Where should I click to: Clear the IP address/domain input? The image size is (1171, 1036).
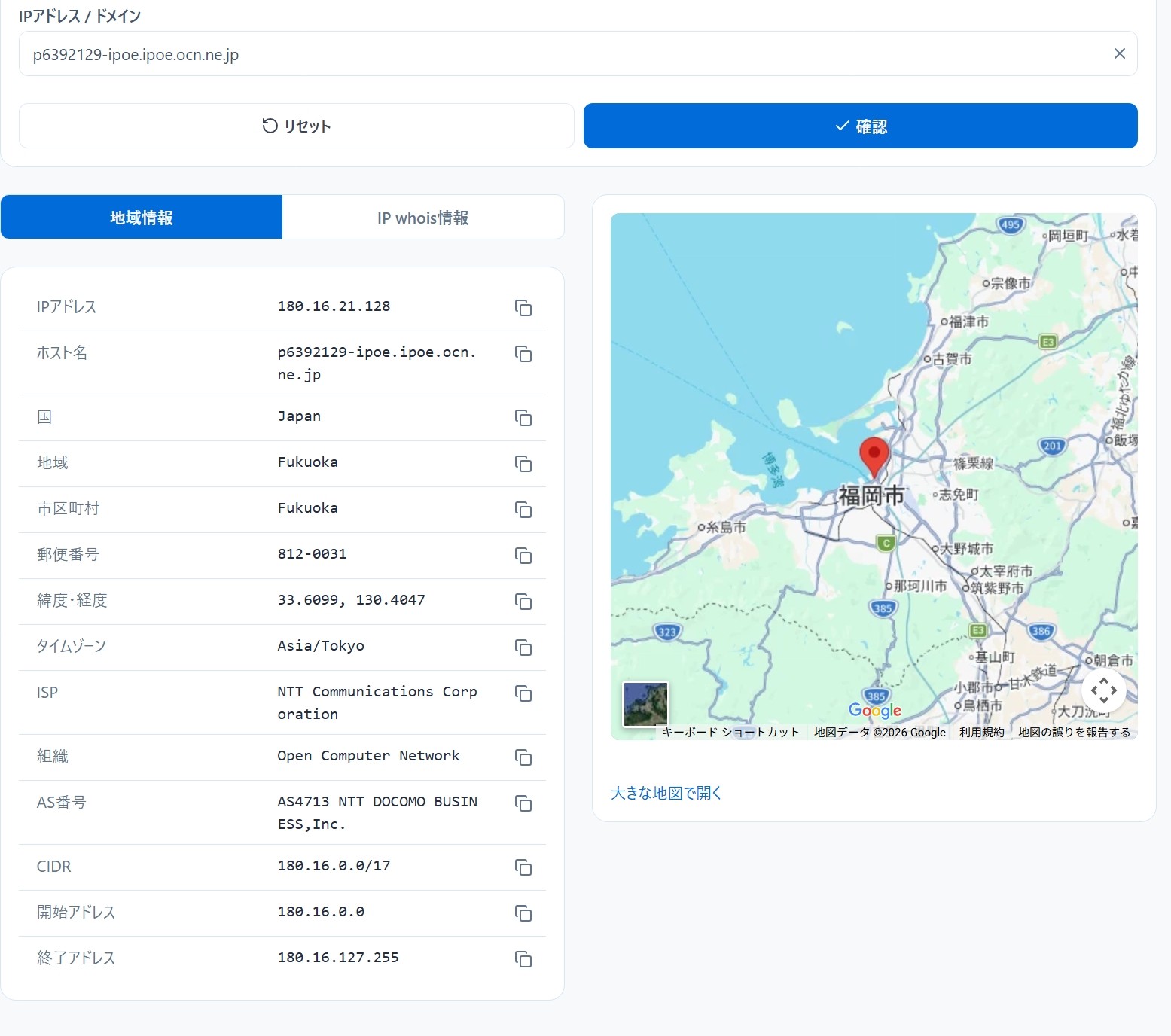(x=1120, y=53)
